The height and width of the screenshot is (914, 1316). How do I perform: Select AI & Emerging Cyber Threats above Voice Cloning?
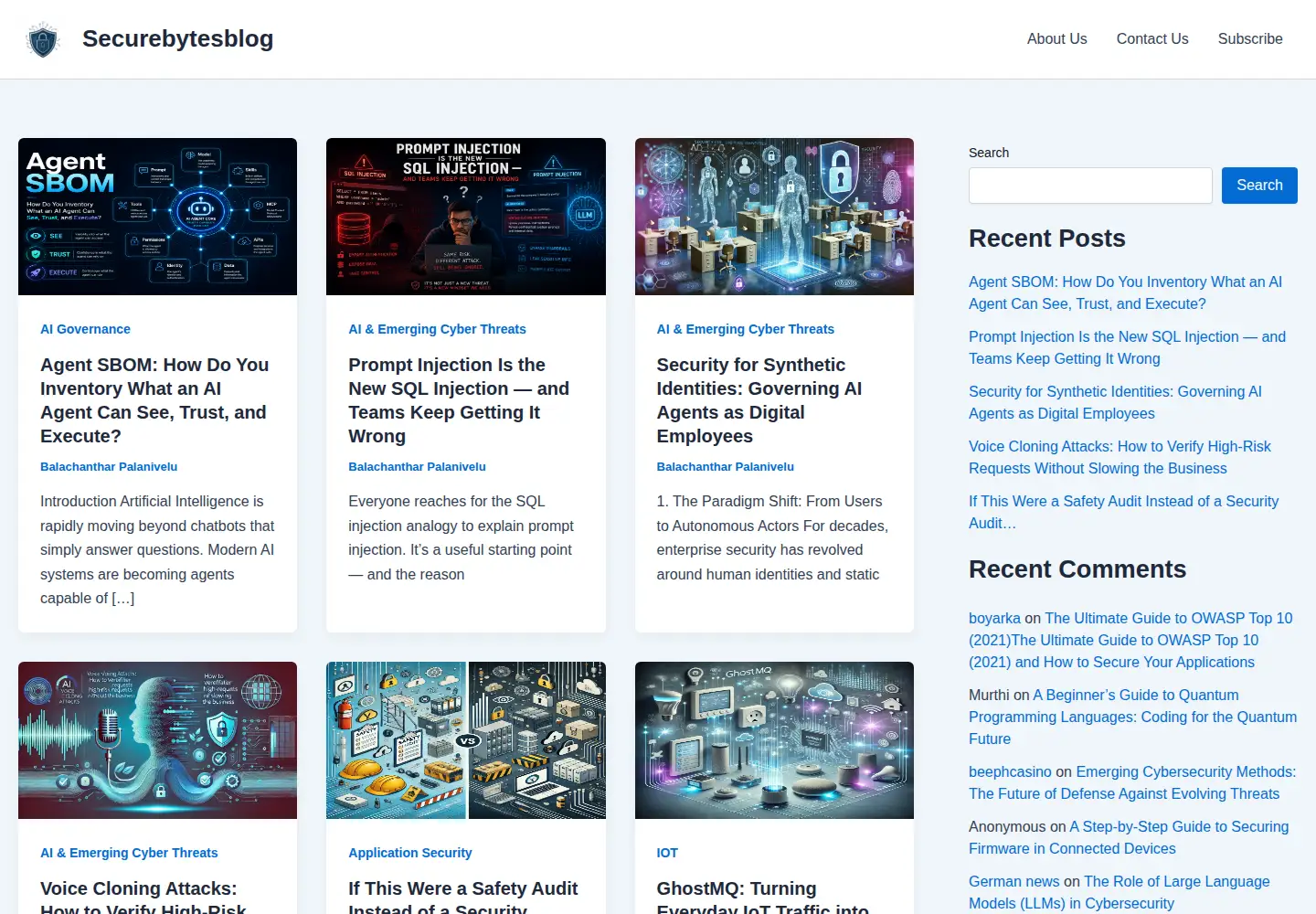[x=129, y=853]
